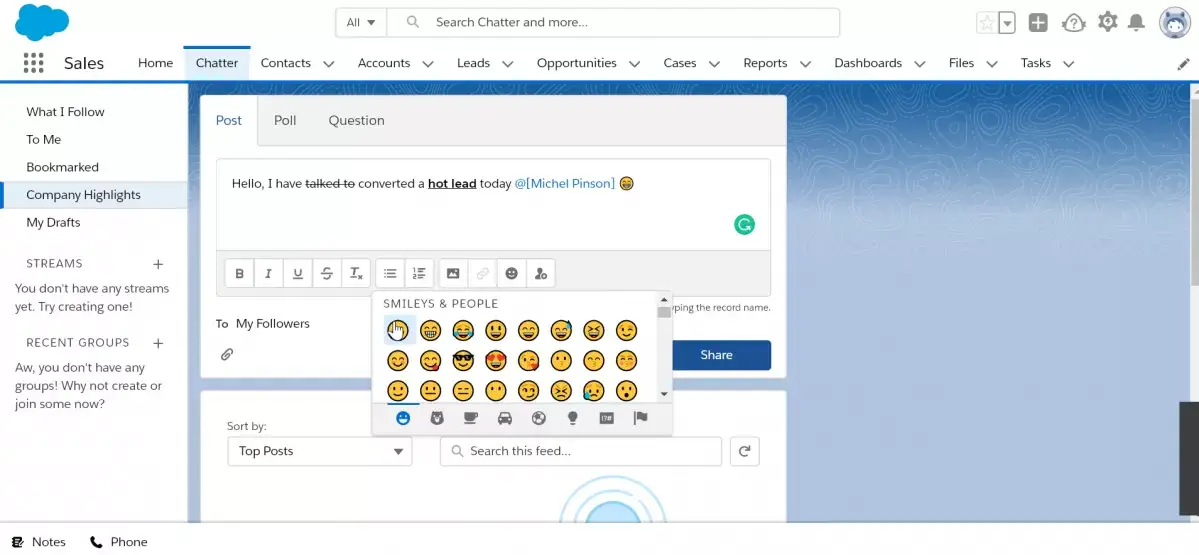Viewport: 1199px width, 555px height.
Task: Insert the grinning face with teeth emoji
Action: (431, 330)
